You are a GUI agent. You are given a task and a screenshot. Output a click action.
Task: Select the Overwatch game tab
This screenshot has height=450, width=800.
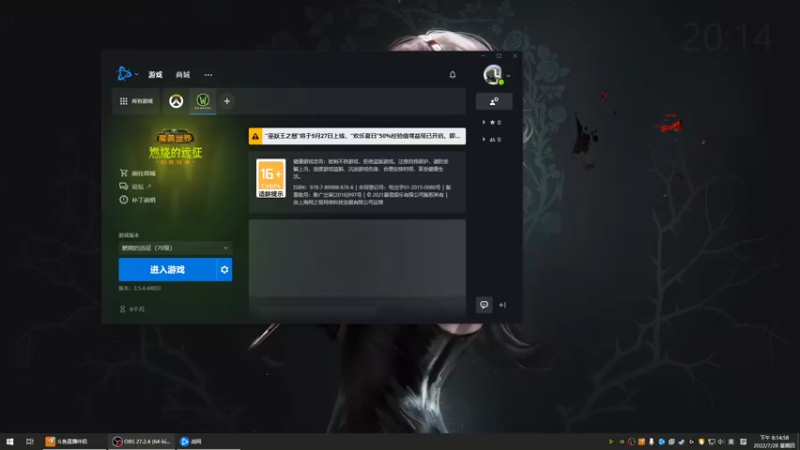pyautogui.click(x=176, y=101)
